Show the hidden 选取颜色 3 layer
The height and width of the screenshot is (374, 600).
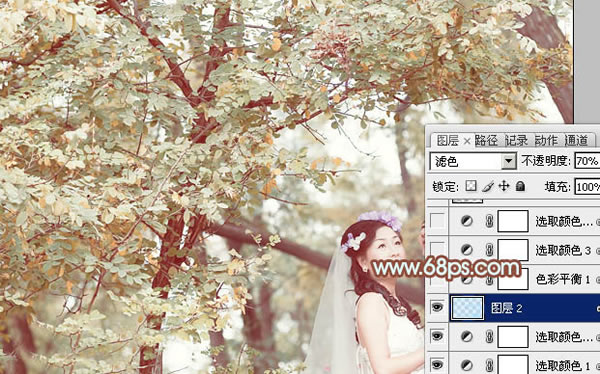pyautogui.click(x=437, y=250)
